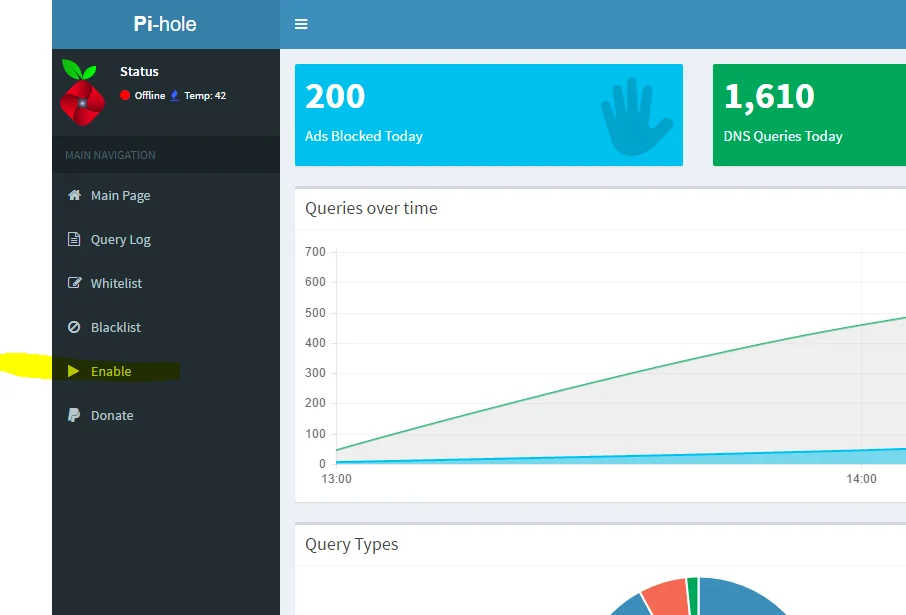Click the 200 ads blocked count

(335, 96)
